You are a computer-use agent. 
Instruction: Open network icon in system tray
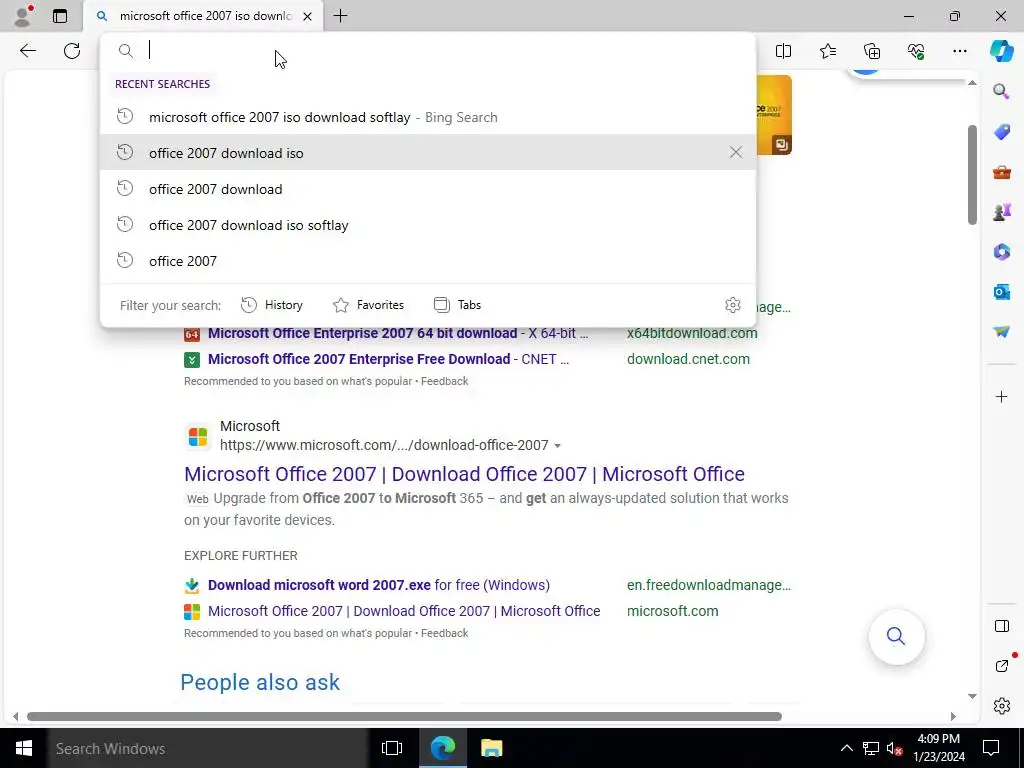(871, 748)
